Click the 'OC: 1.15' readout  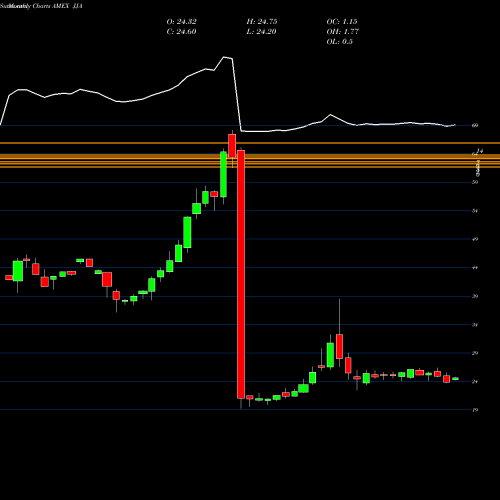coord(342,22)
